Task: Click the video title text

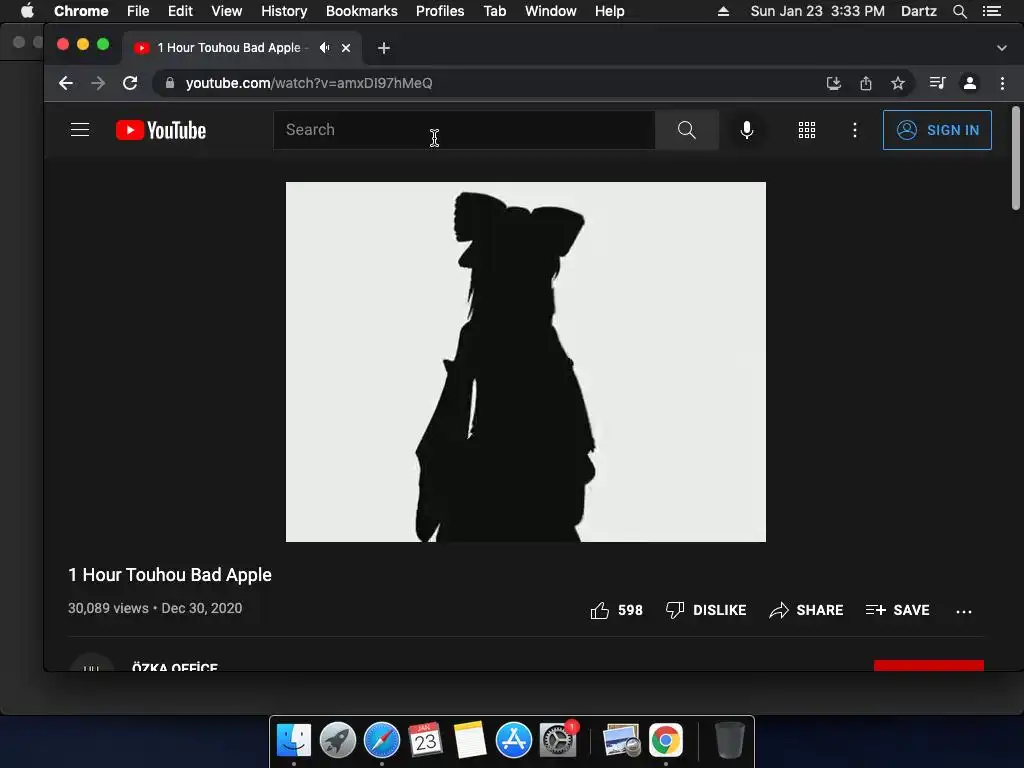Action: point(170,575)
